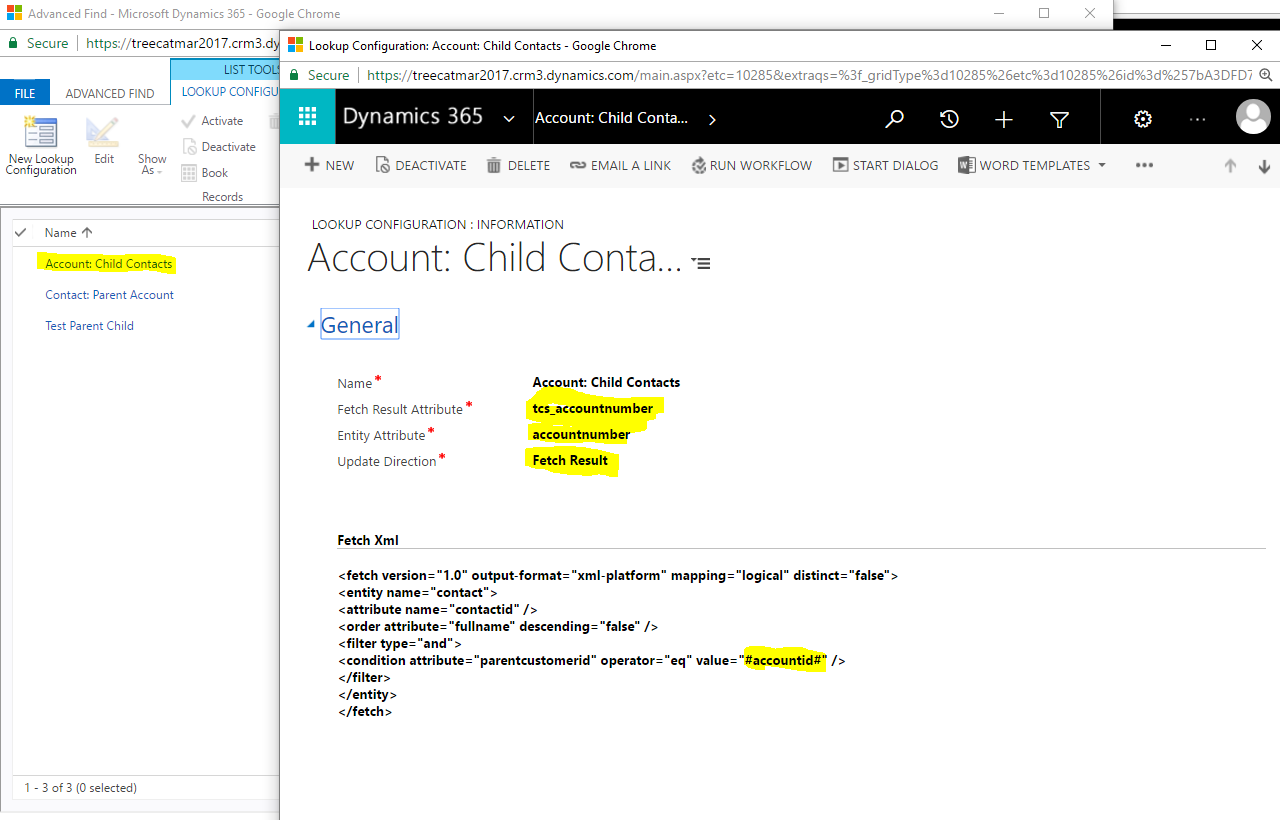Sort by the Name column header

[68, 232]
